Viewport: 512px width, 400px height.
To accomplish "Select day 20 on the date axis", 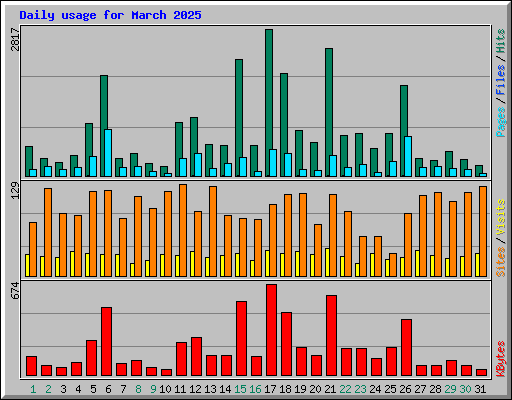I will coord(315,389).
